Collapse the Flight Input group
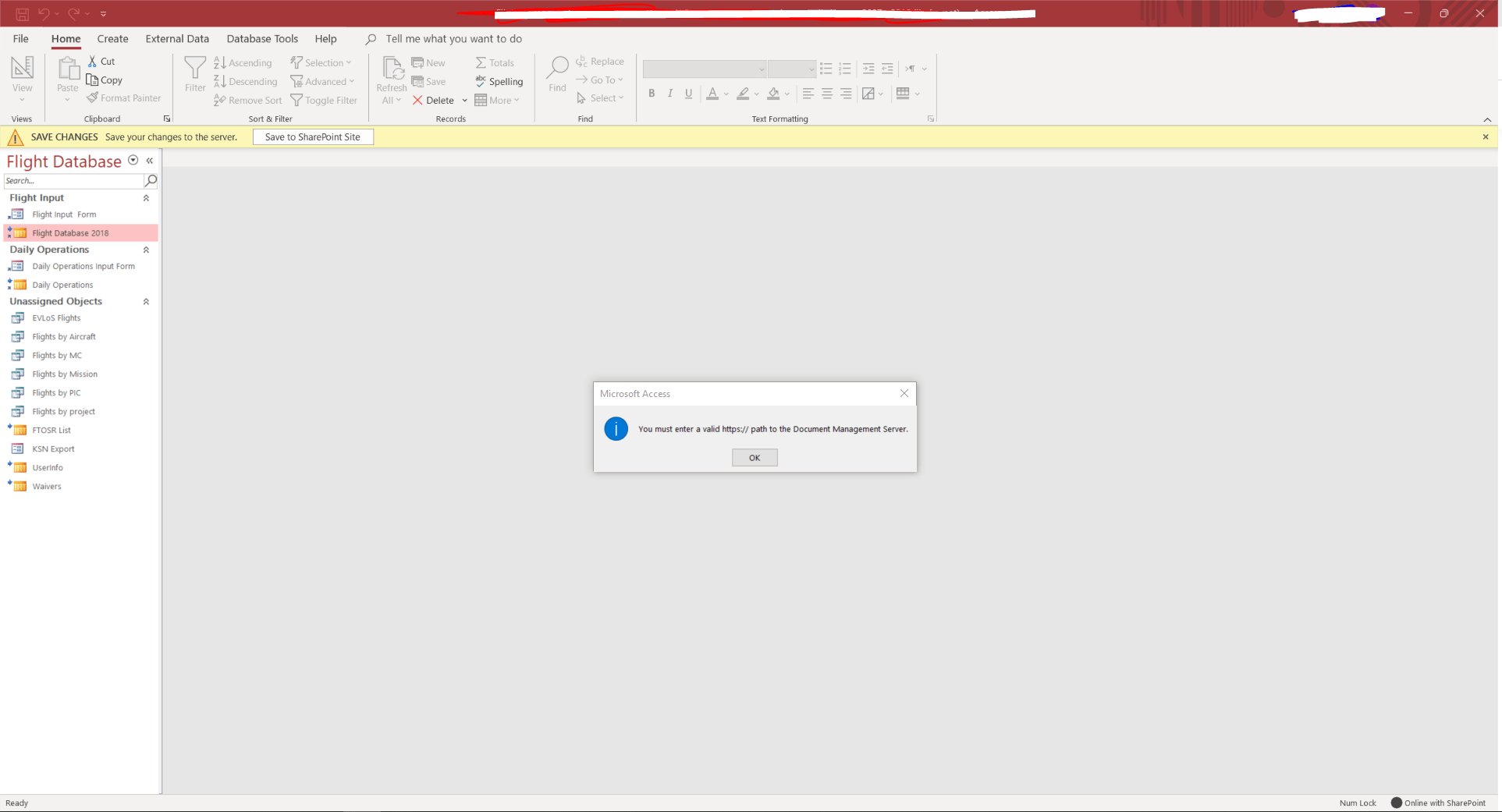Image resolution: width=1502 pixels, height=812 pixels. pos(146,198)
